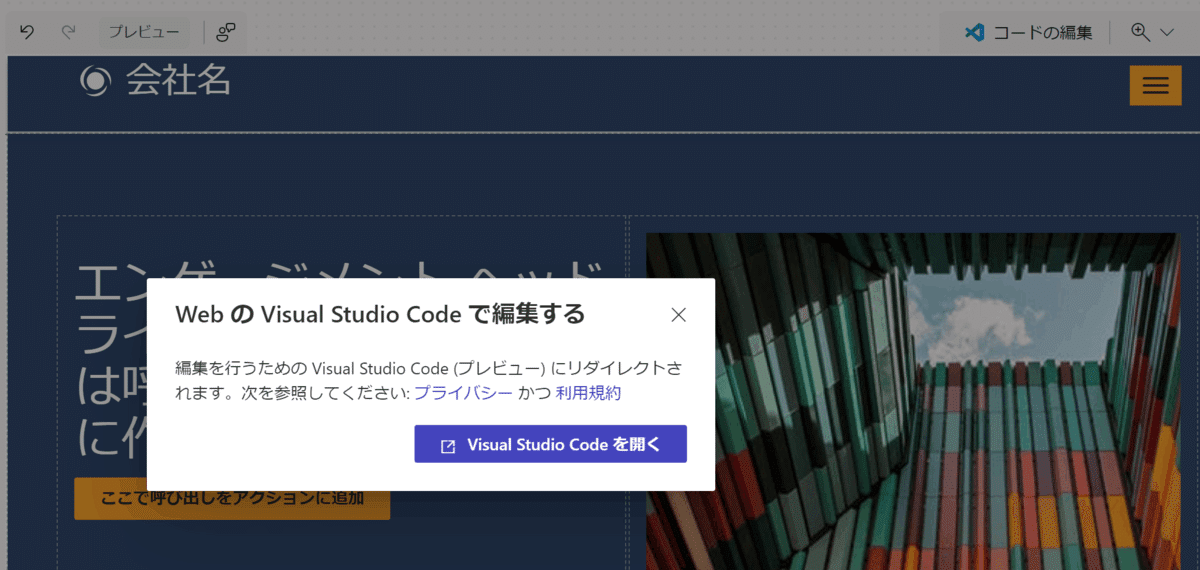Click the dialog title Web の Visual Studio Code で編集する
Screen dimensions: 1200x570
click(x=380, y=315)
